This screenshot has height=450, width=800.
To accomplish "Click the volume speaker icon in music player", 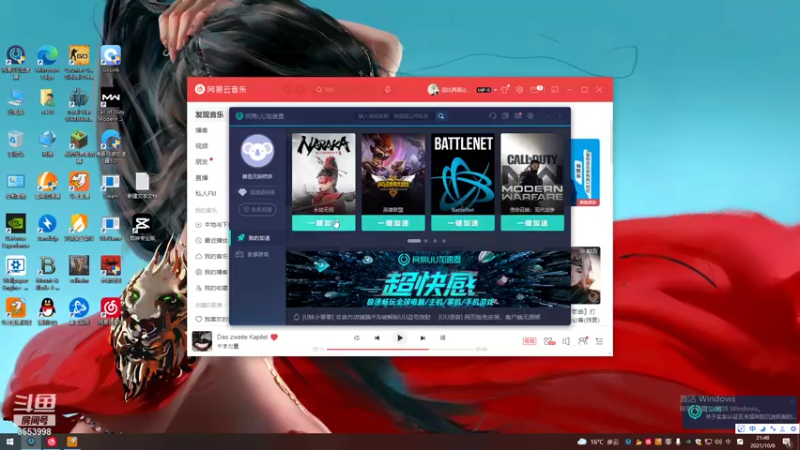I will (566, 341).
